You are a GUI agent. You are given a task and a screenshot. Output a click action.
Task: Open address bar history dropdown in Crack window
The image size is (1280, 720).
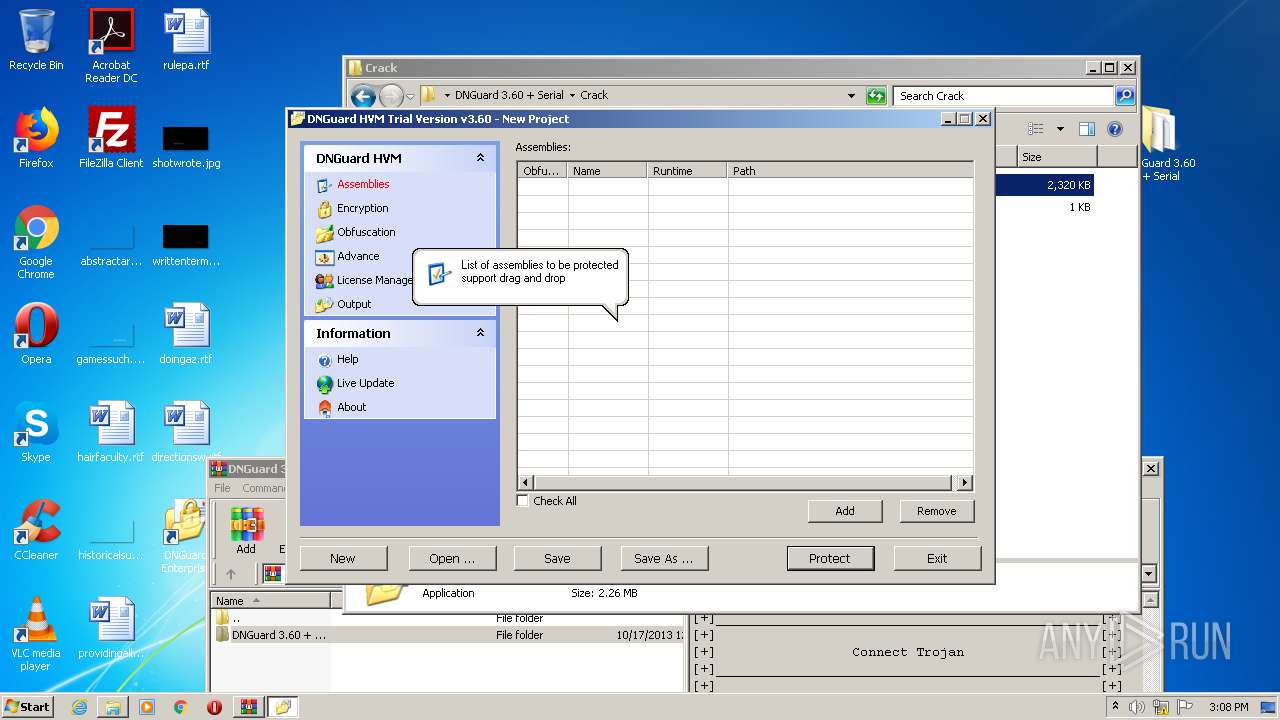(x=851, y=96)
